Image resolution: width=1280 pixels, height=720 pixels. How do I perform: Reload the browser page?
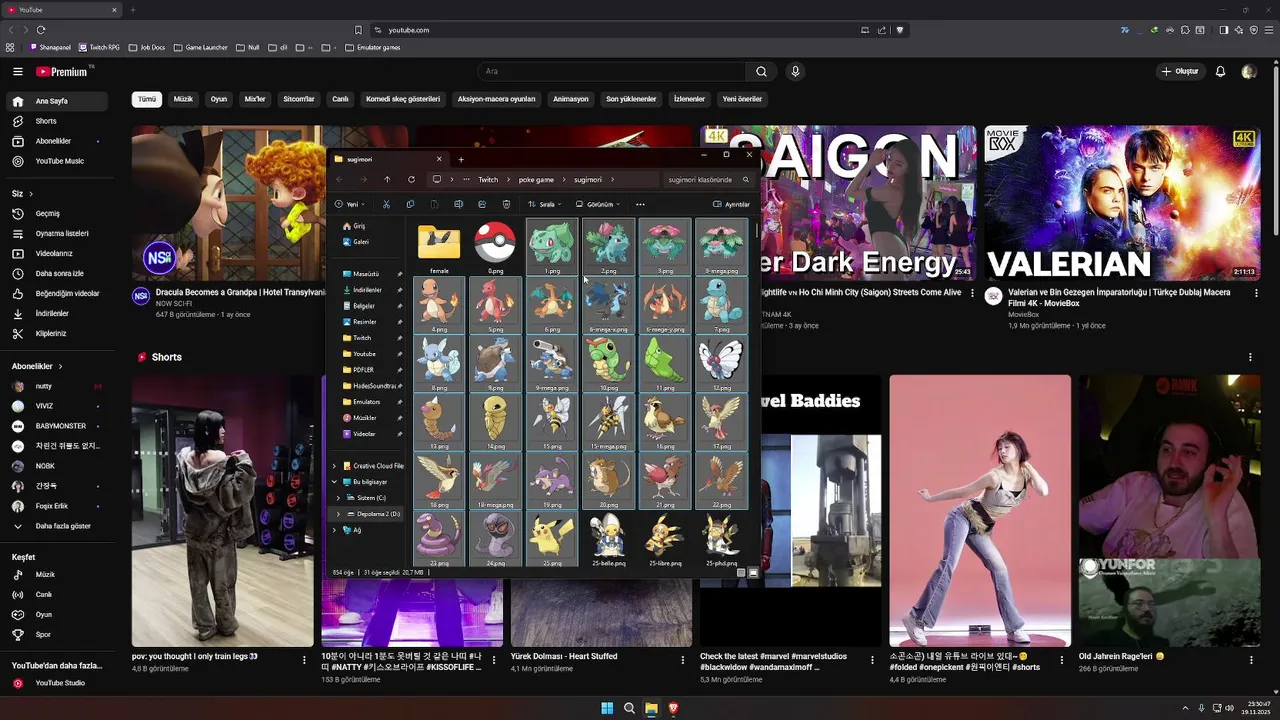point(40,30)
